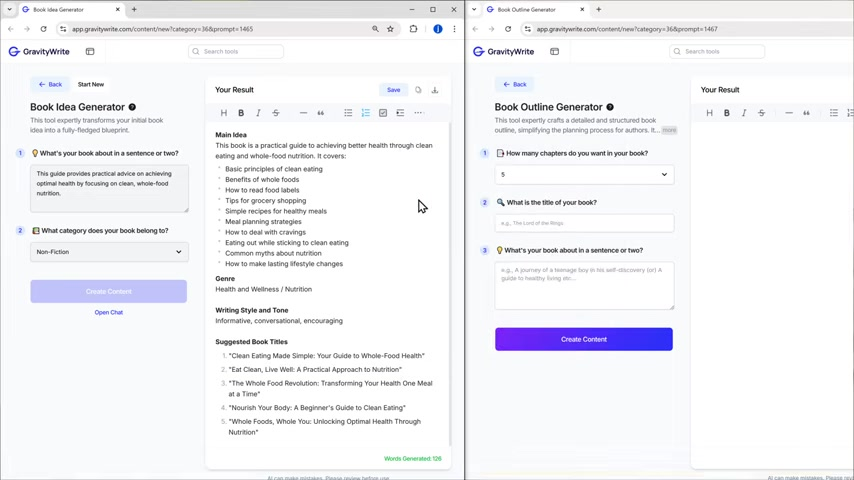Insert blockquote in left editor toolbar
Screen dimensions: 854x480
coord(320,113)
